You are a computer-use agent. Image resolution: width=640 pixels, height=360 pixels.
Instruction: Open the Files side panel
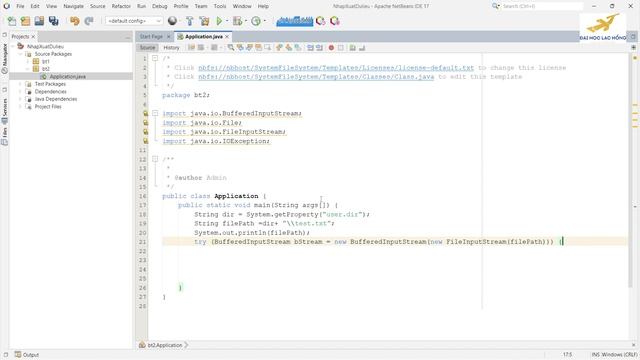pos(4,136)
